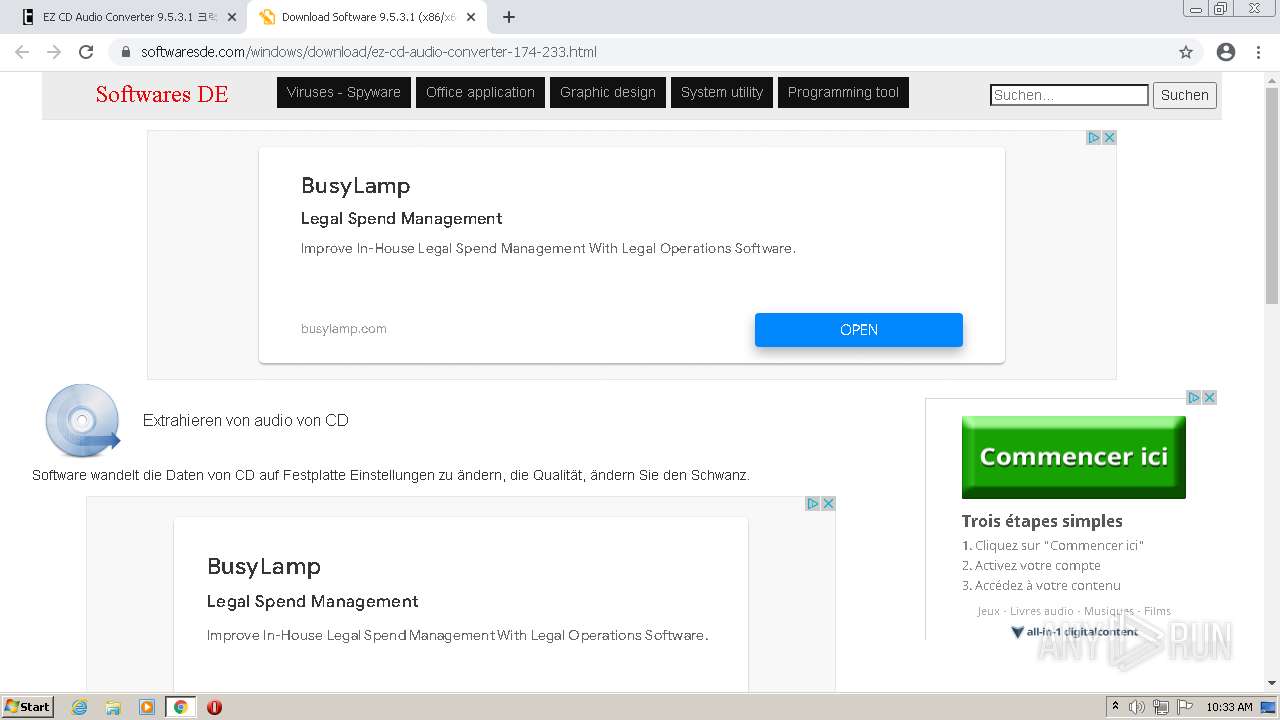This screenshot has width=1280, height=720.
Task: Close the sidebar Commencer ici ad
Action: 1209,398
